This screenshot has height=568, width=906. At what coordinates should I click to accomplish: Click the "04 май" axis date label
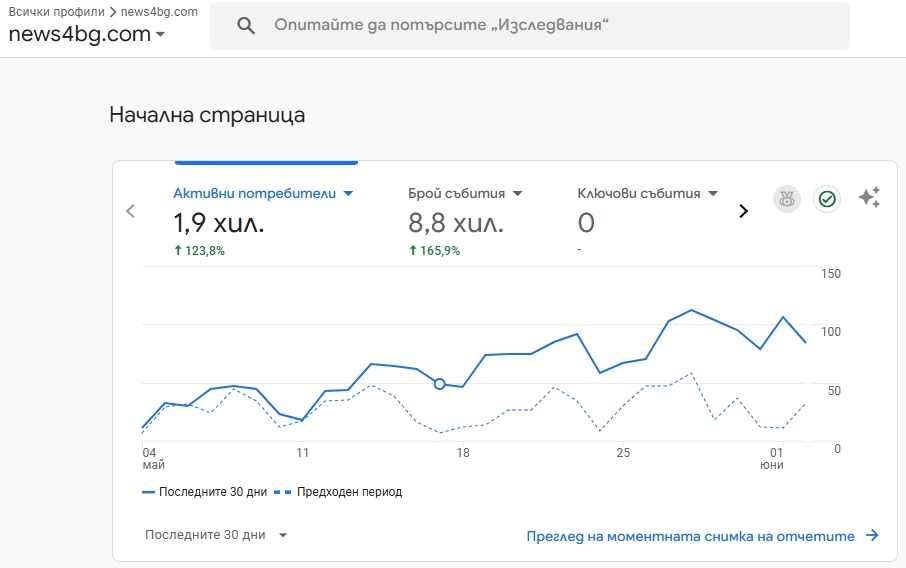(153, 459)
